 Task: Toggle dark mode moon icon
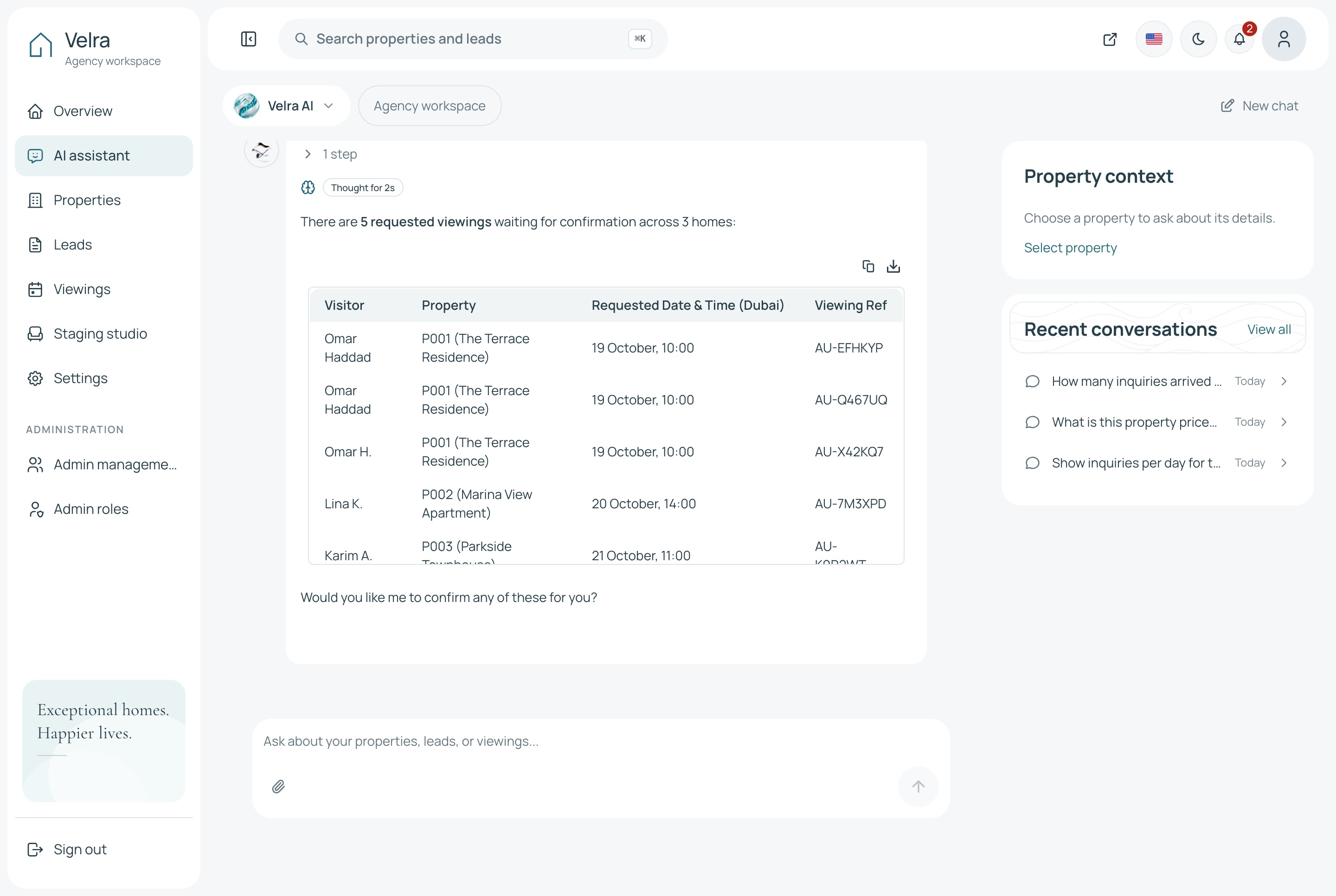point(1198,39)
